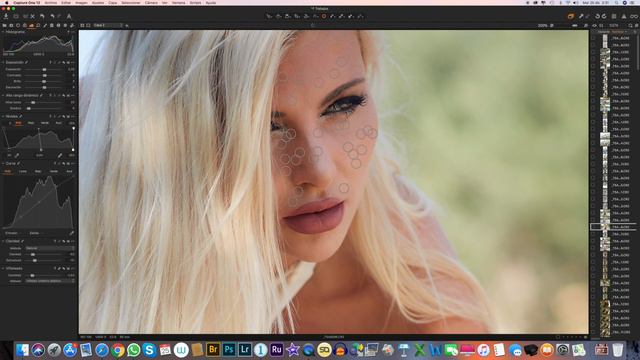Click the delete X icon in top toolbar
This screenshot has height=360, width=640.
pyautogui.click(x=33, y=16)
